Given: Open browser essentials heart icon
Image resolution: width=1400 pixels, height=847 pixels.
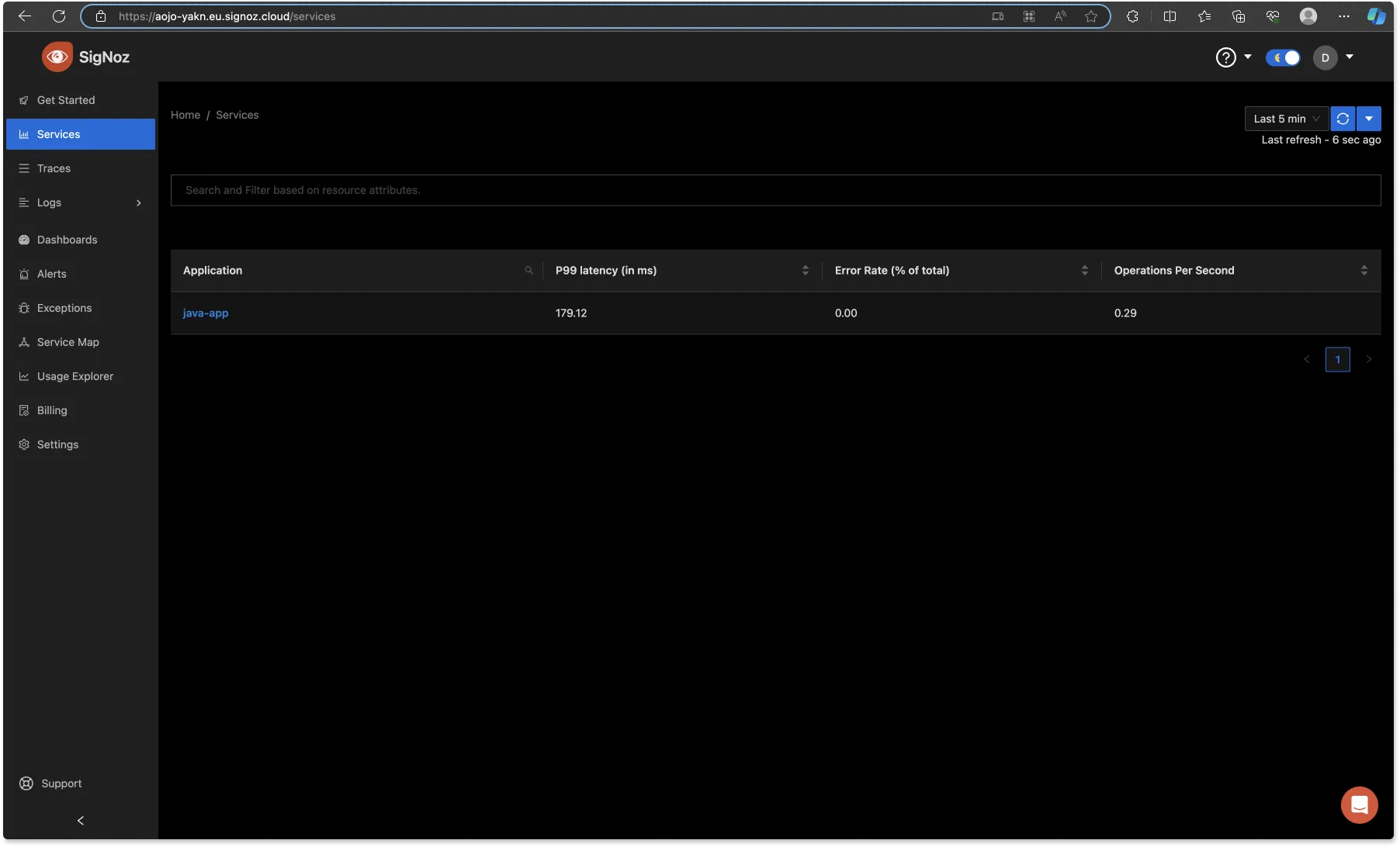Looking at the screenshot, I should (x=1273, y=16).
